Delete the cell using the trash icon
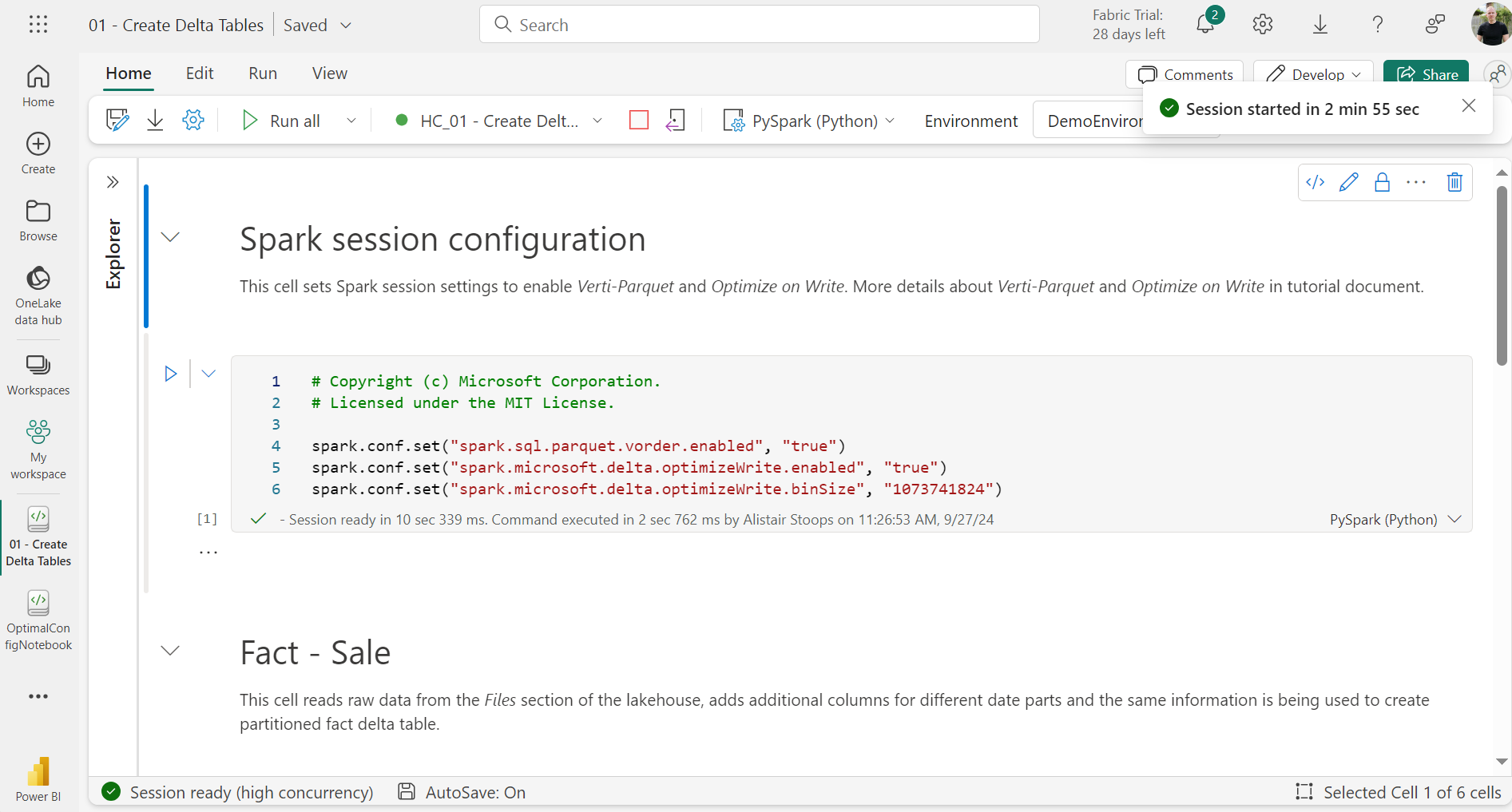 [1454, 182]
